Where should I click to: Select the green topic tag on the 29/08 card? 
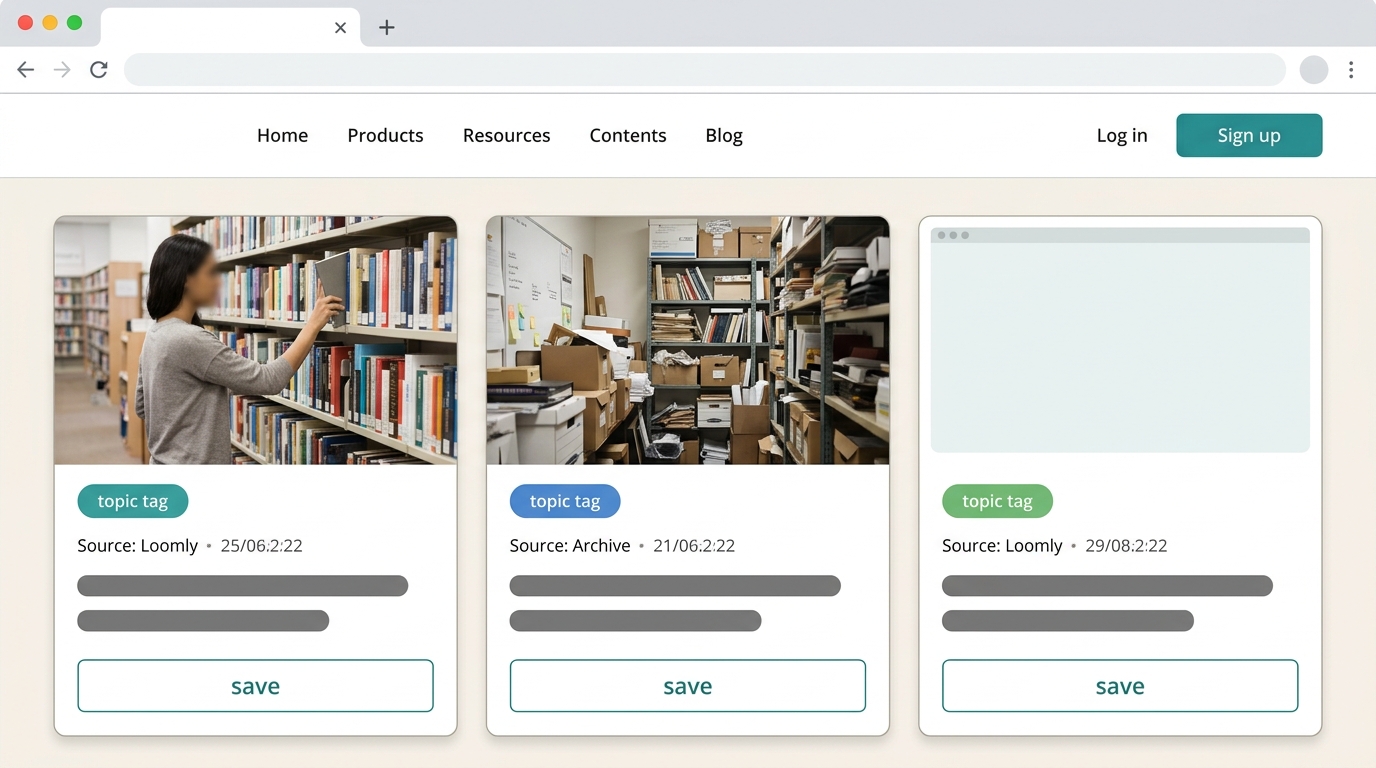click(x=997, y=501)
